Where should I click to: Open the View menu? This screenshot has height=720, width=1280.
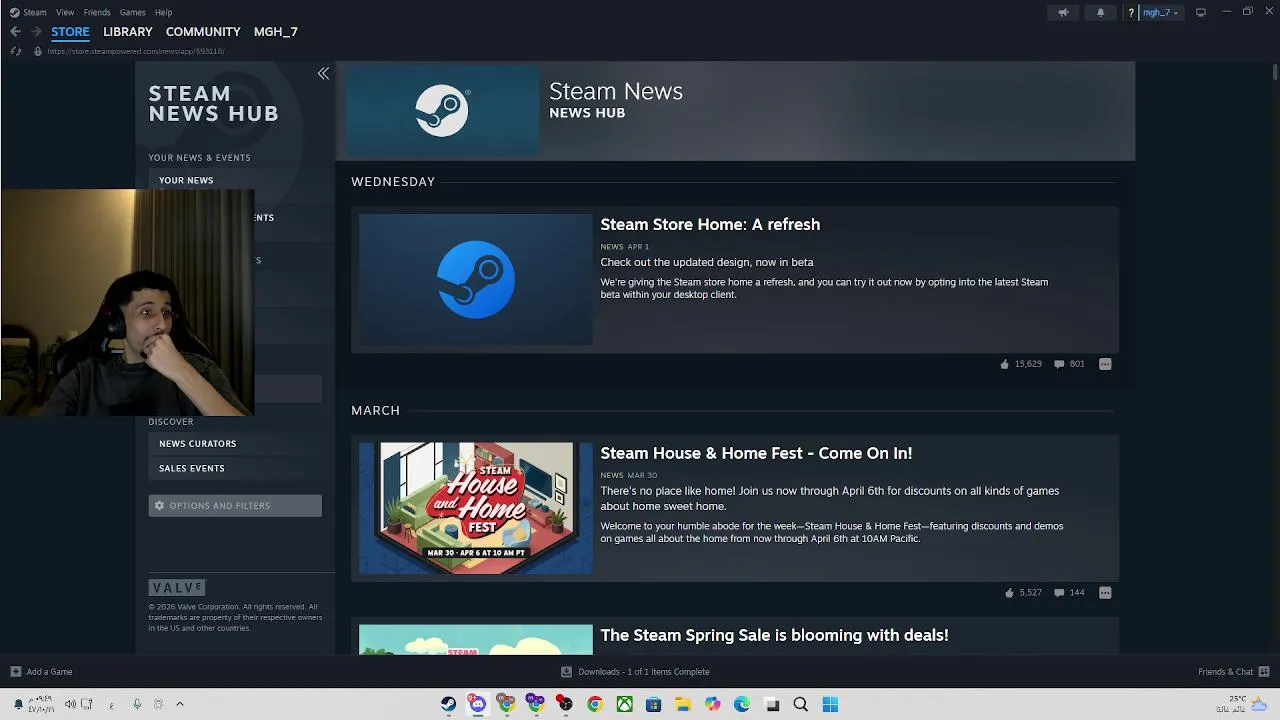[65, 12]
